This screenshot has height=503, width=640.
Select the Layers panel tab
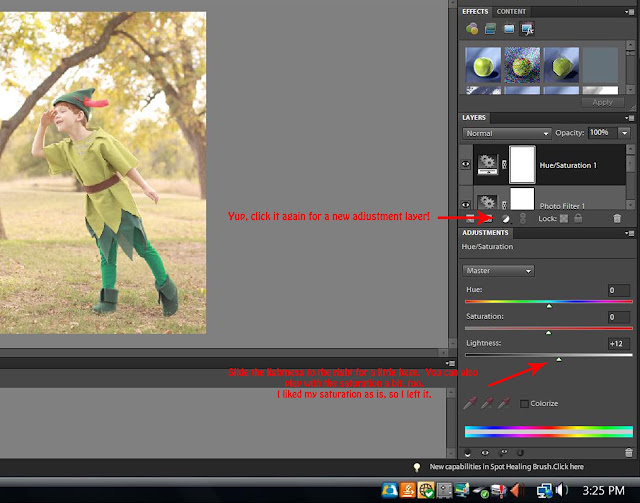point(474,118)
